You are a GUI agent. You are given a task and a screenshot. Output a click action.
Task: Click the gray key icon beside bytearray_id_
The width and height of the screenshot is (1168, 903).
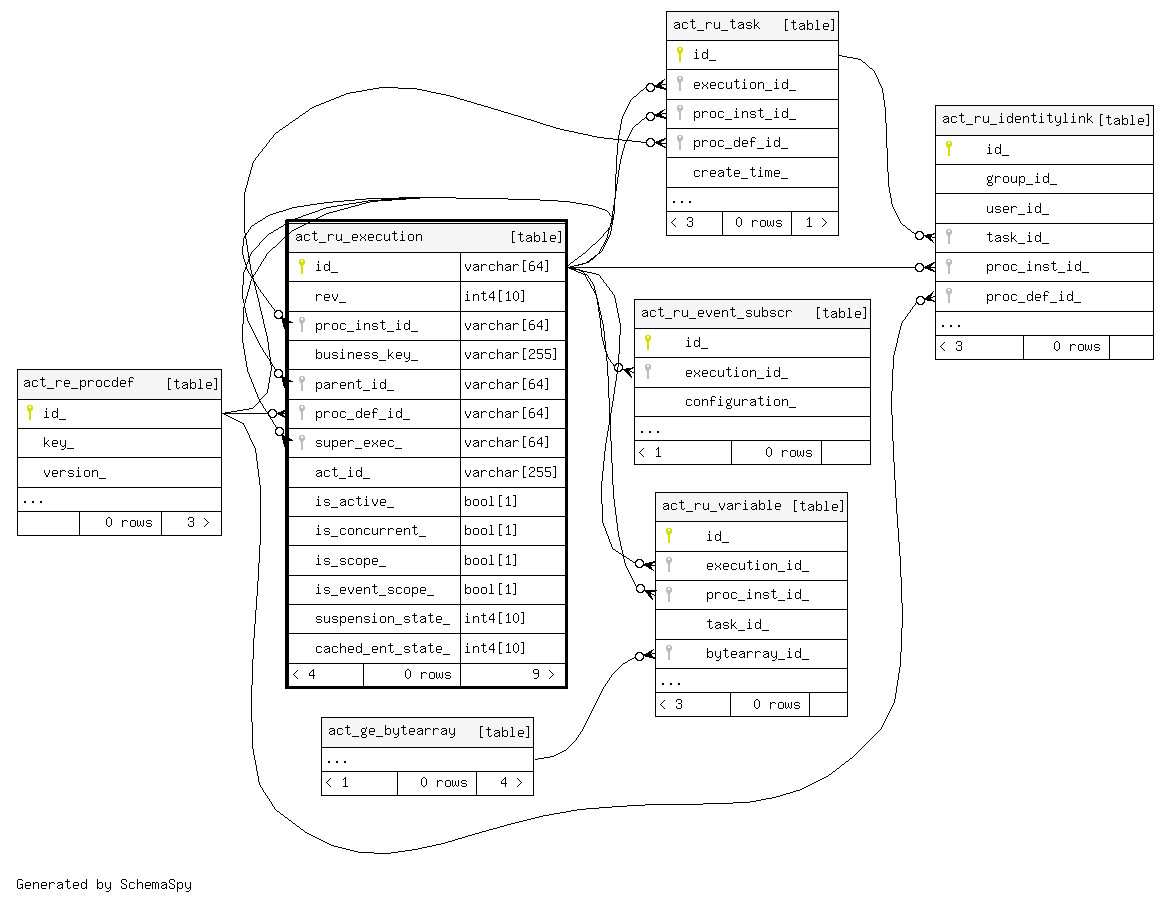(x=669, y=653)
